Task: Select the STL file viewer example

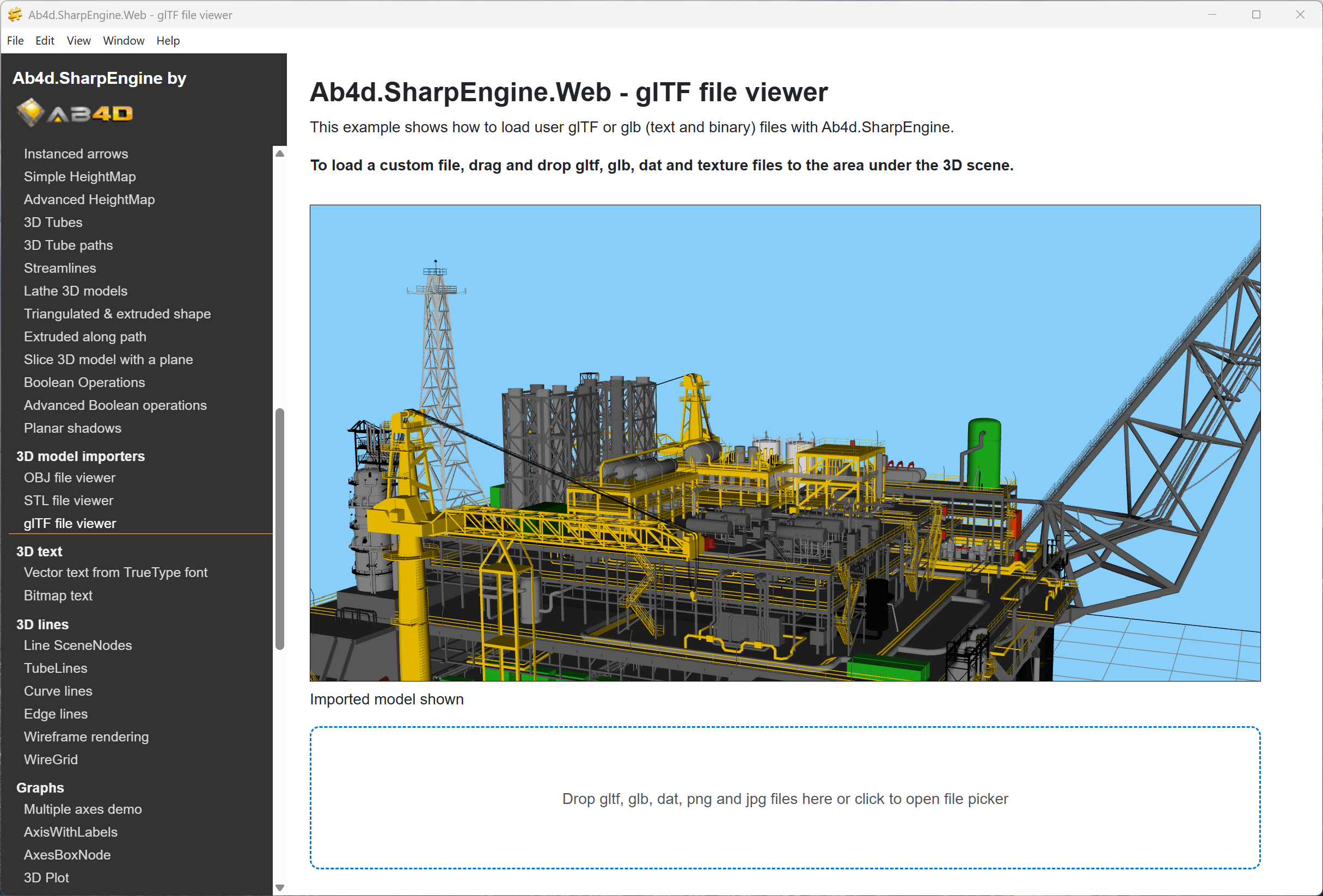Action: (x=68, y=500)
